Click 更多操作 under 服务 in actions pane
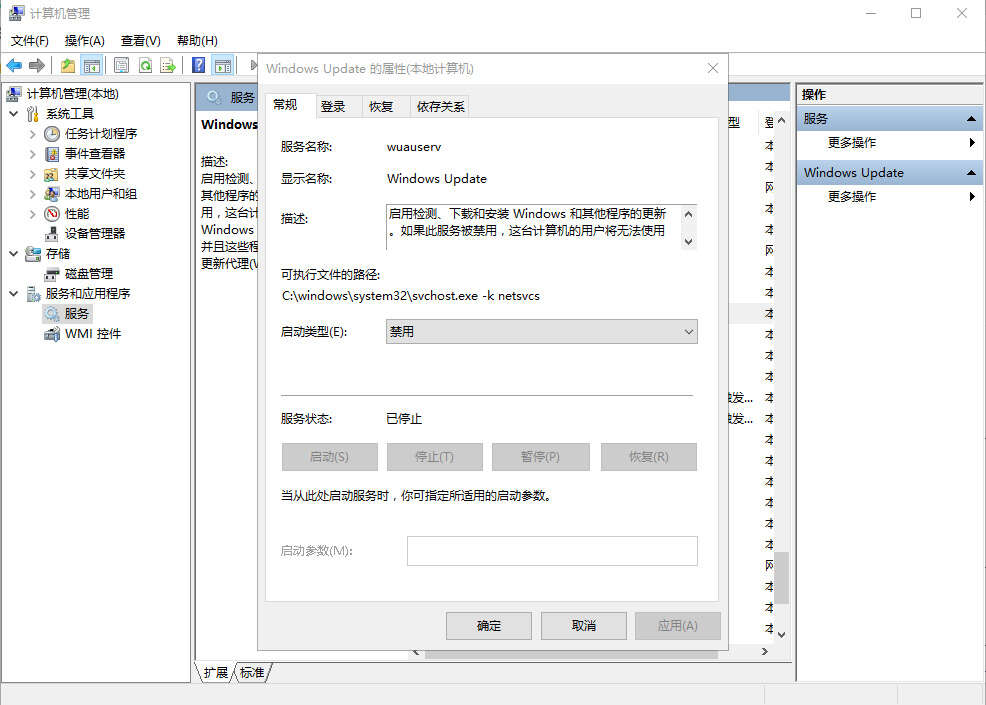The image size is (986, 705). [x=852, y=143]
